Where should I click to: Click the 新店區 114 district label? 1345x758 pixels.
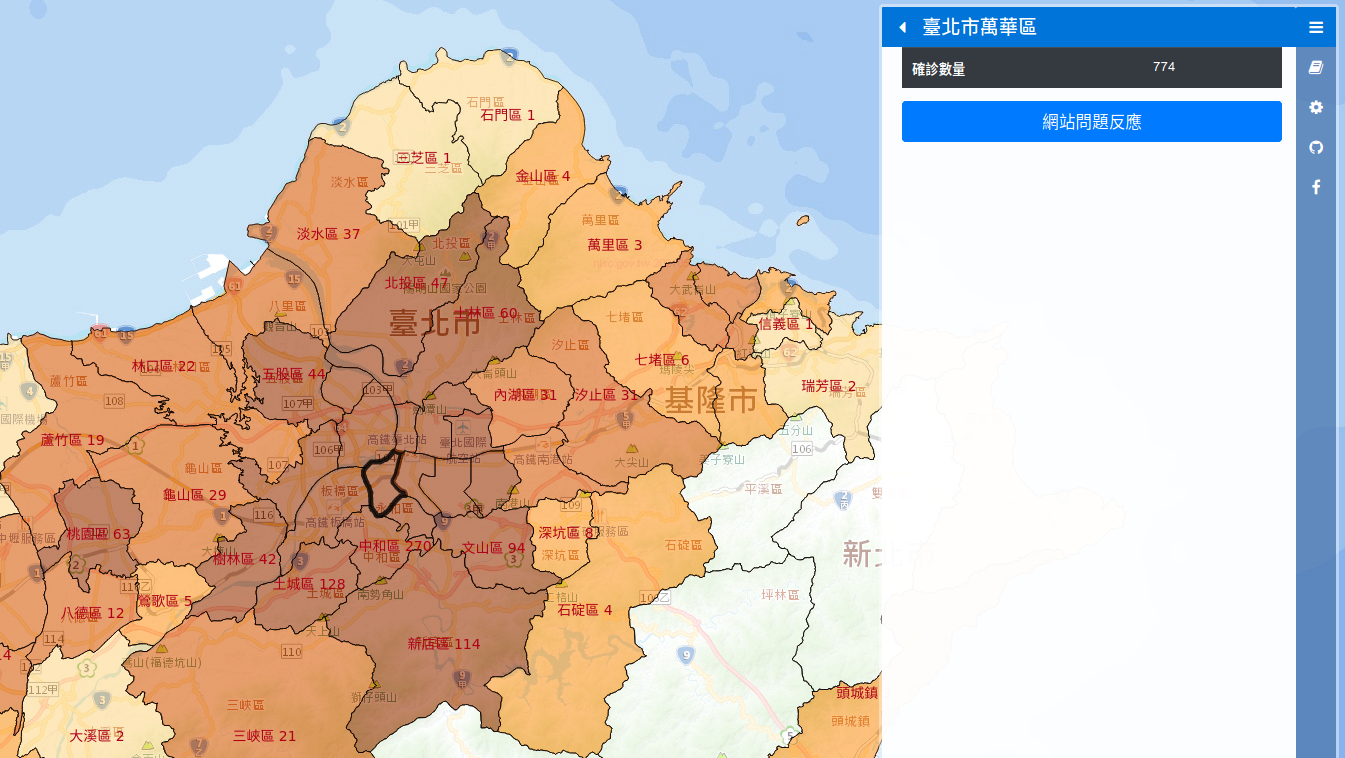444,644
